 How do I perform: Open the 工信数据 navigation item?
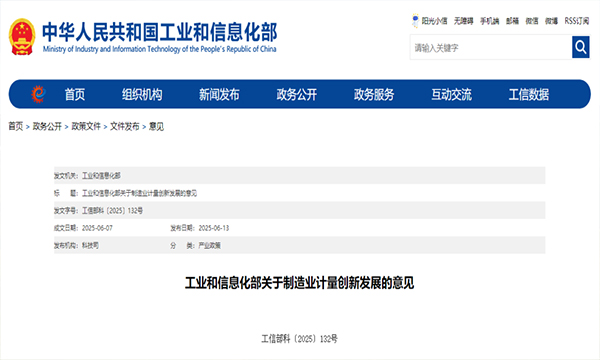point(529,94)
